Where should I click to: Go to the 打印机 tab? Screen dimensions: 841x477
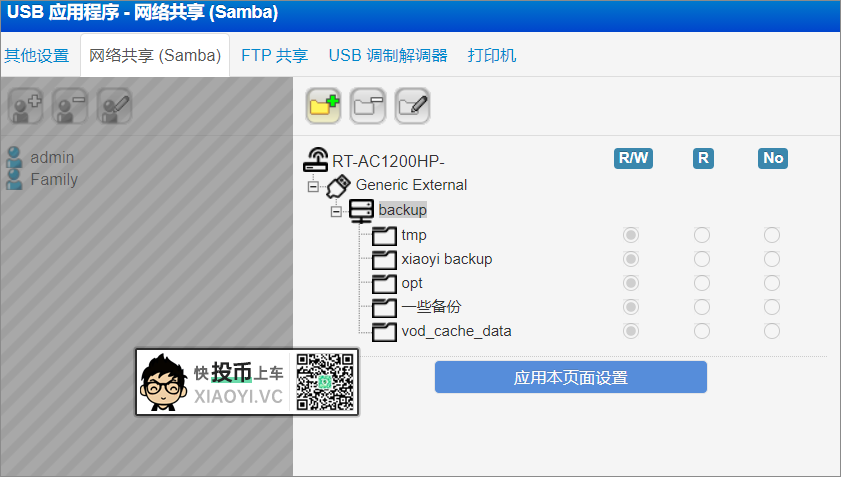click(x=492, y=55)
